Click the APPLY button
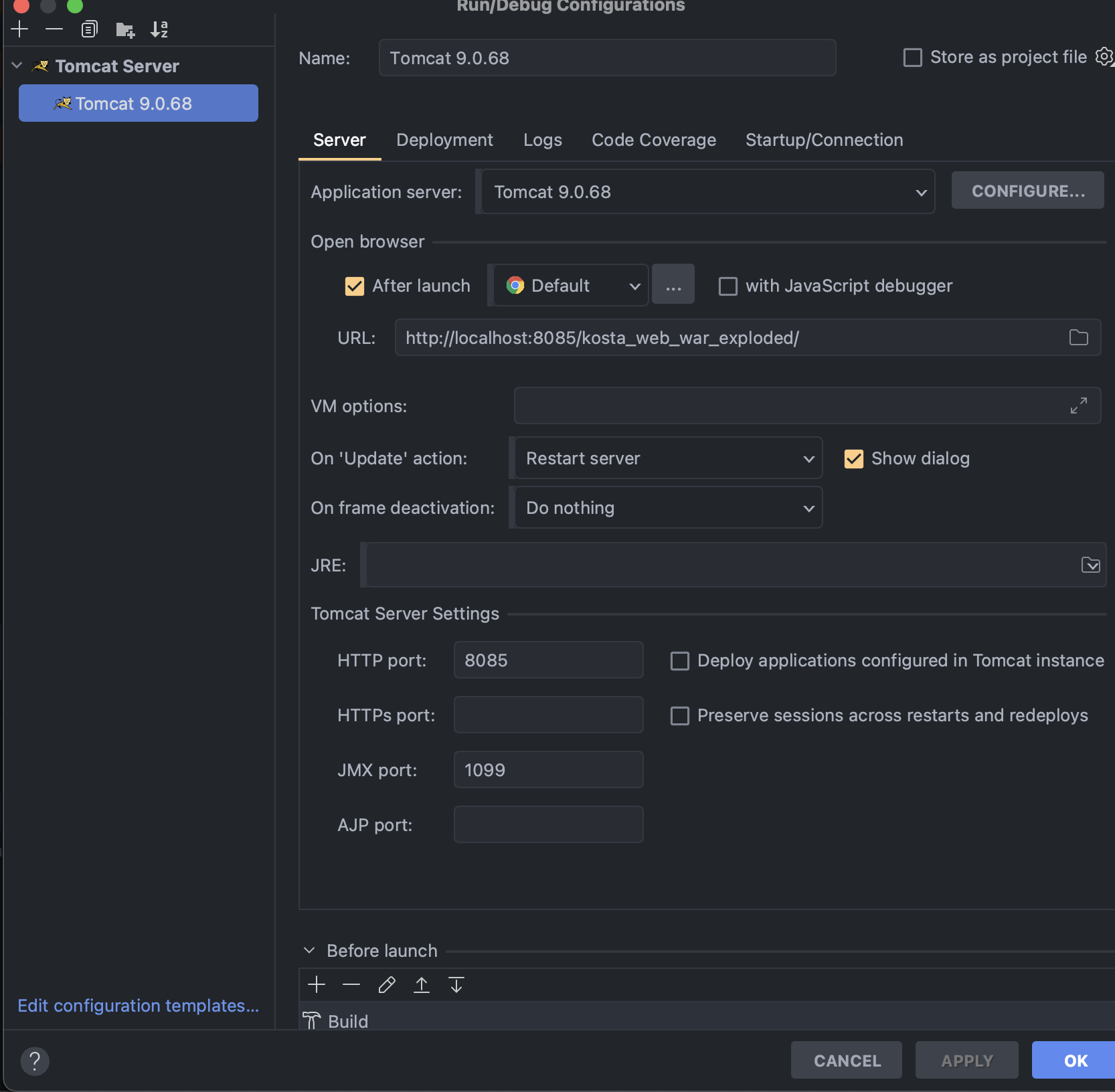Image resolution: width=1115 pixels, height=1092 pixels. pyautogui.click(x=967, y=1061)
